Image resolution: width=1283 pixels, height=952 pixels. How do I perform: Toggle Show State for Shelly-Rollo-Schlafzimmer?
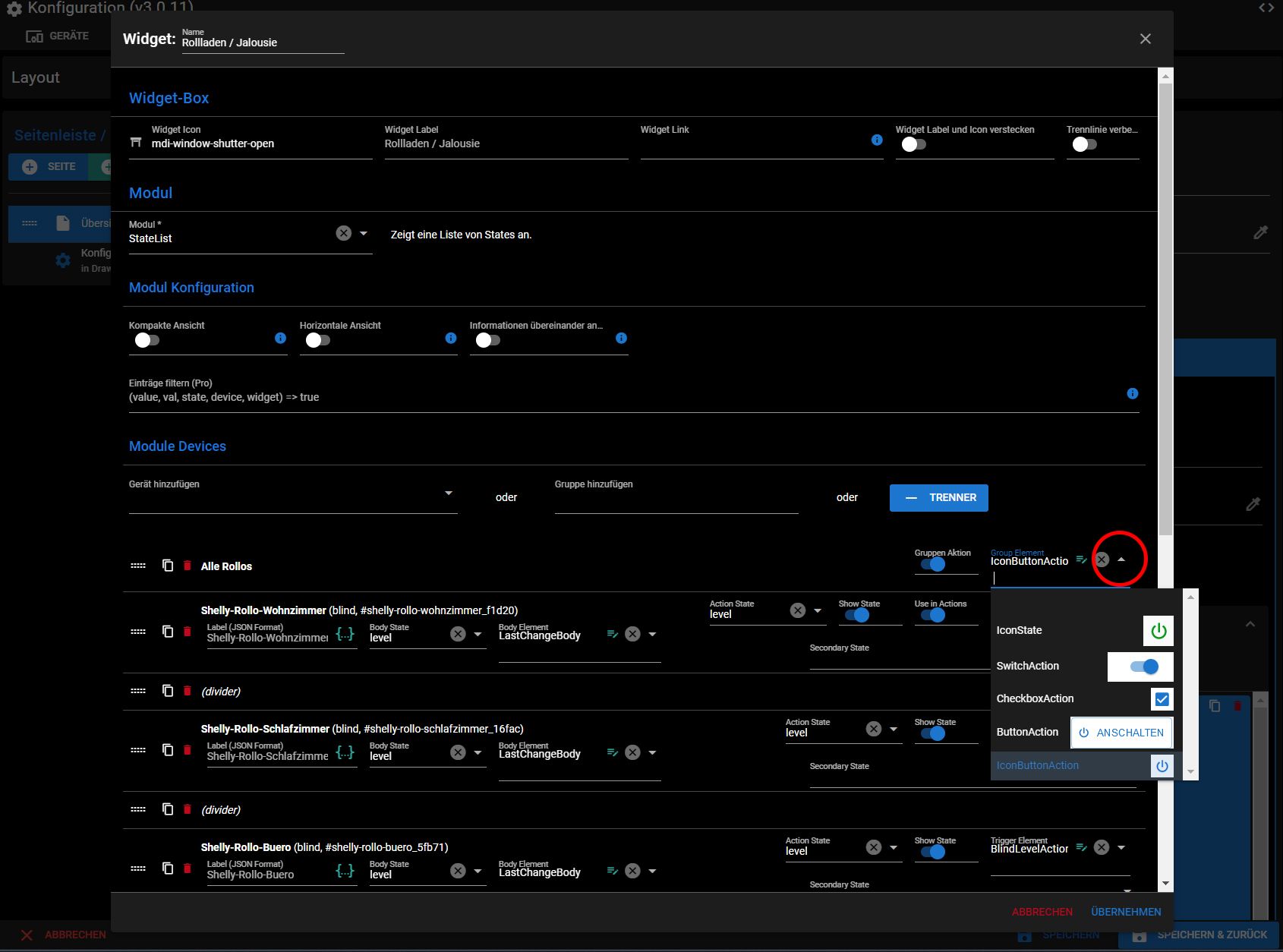pos(933,733)
